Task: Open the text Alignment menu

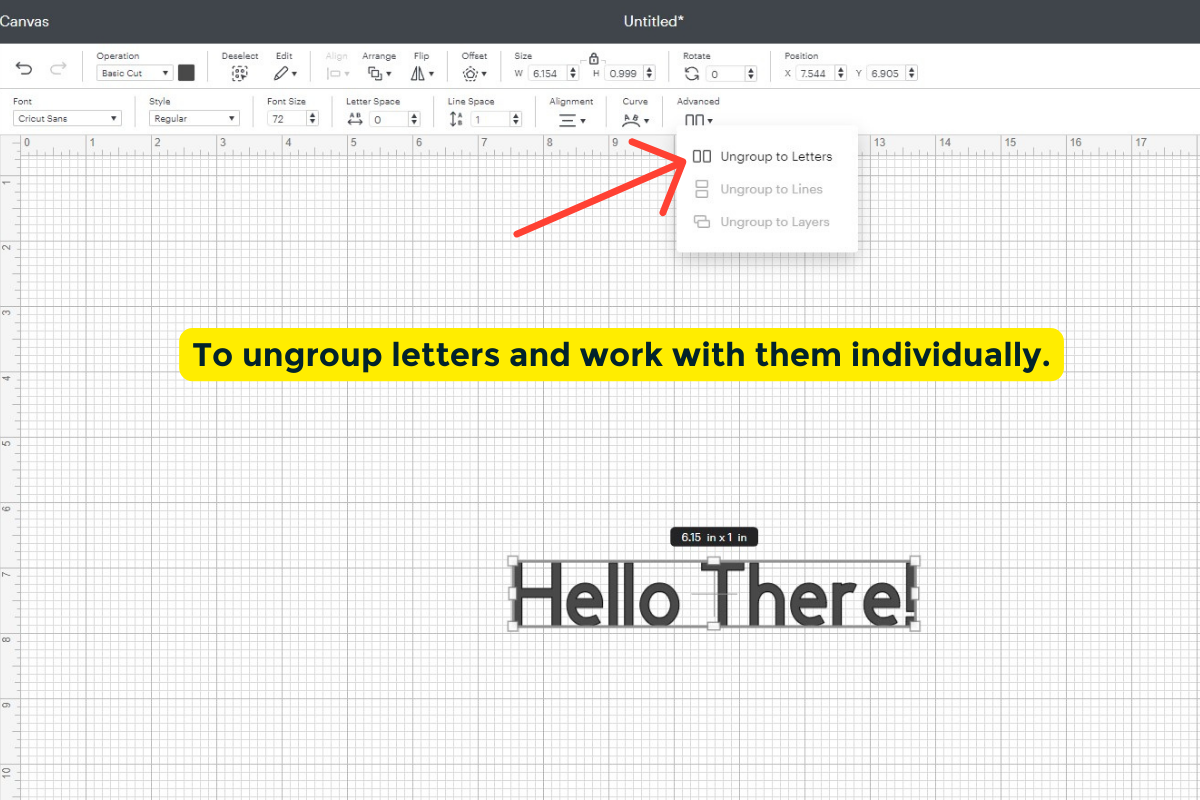Action: click(x=572, y=120)
